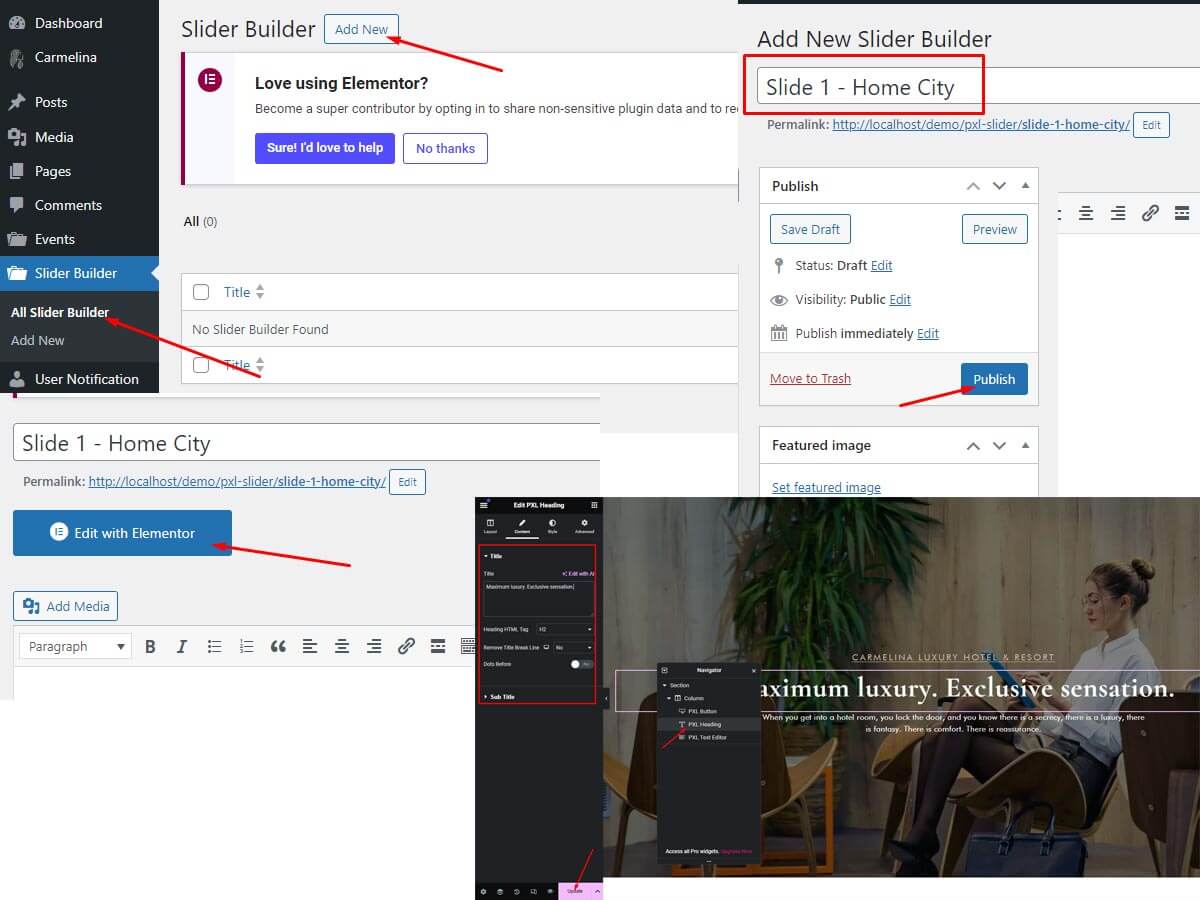
Task: Click the Bold icon in editor toolbar
Action: click(150, 647)
